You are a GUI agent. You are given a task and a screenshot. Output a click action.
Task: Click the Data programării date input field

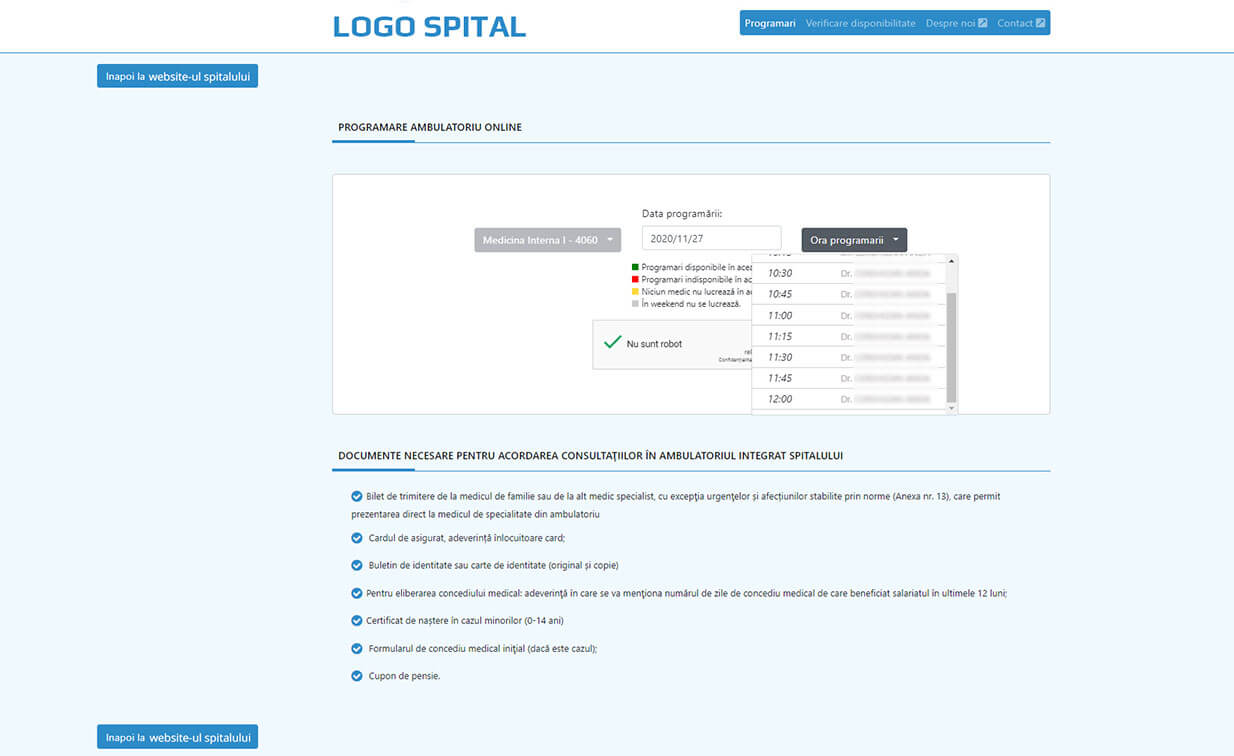(x=711, y=239)
